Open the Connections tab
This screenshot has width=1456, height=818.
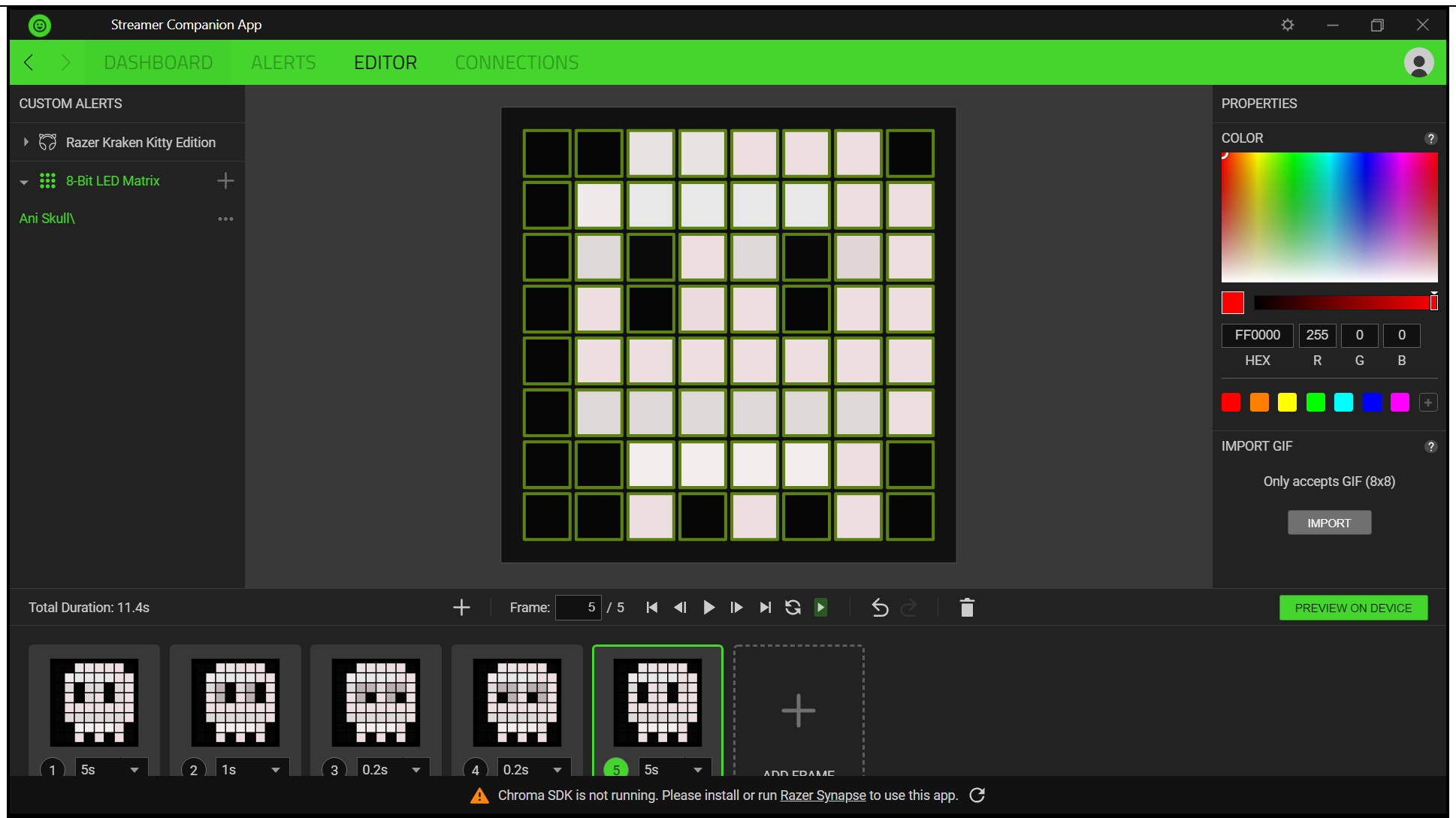tap(516, 62)
